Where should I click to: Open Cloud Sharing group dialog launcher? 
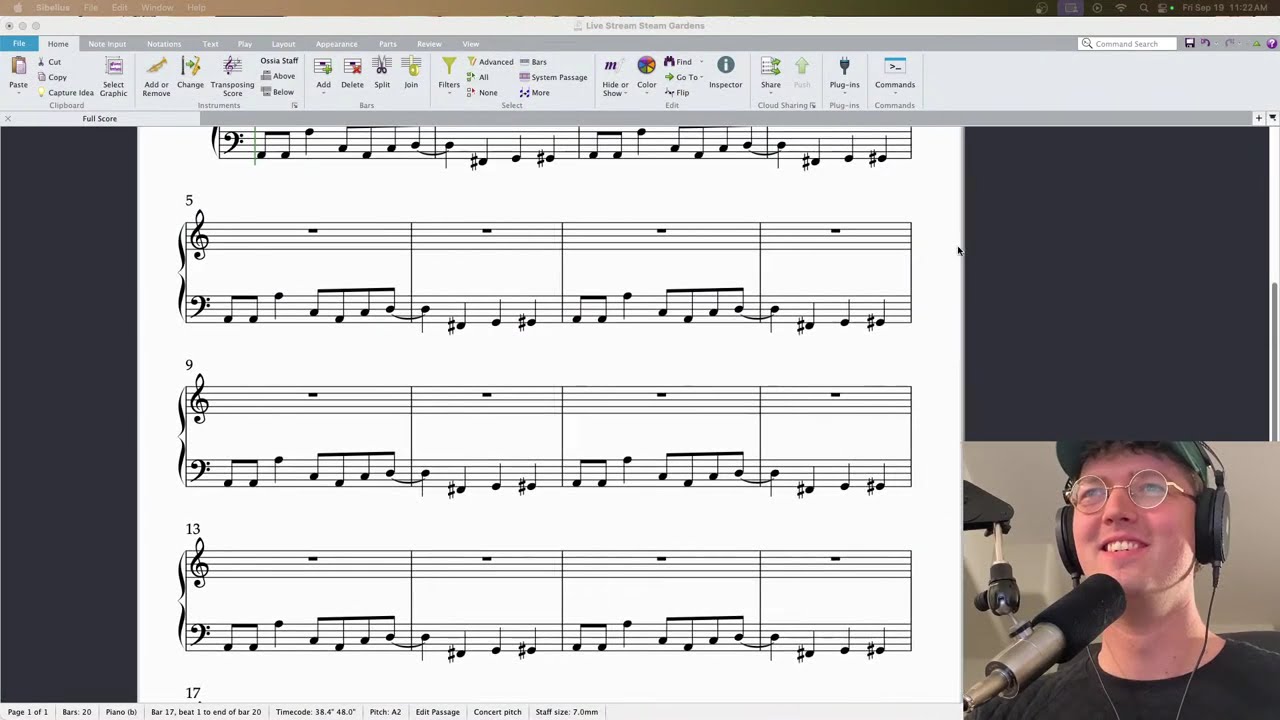point(812,105)
